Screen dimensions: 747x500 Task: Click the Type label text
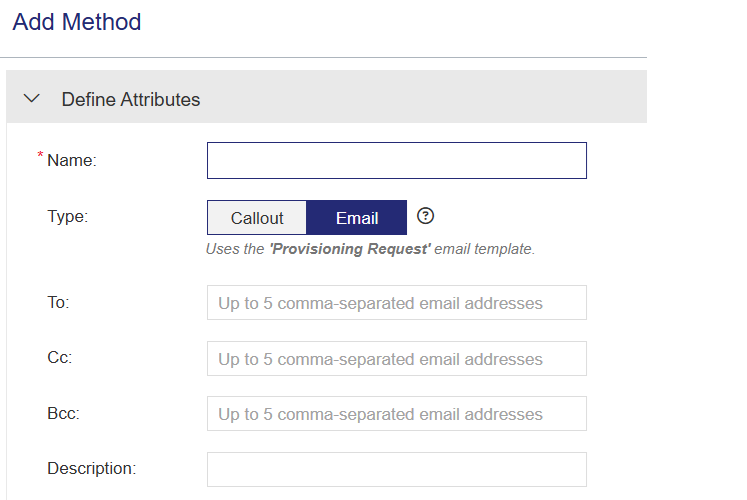pyautogui.click(x=68, y=215)
